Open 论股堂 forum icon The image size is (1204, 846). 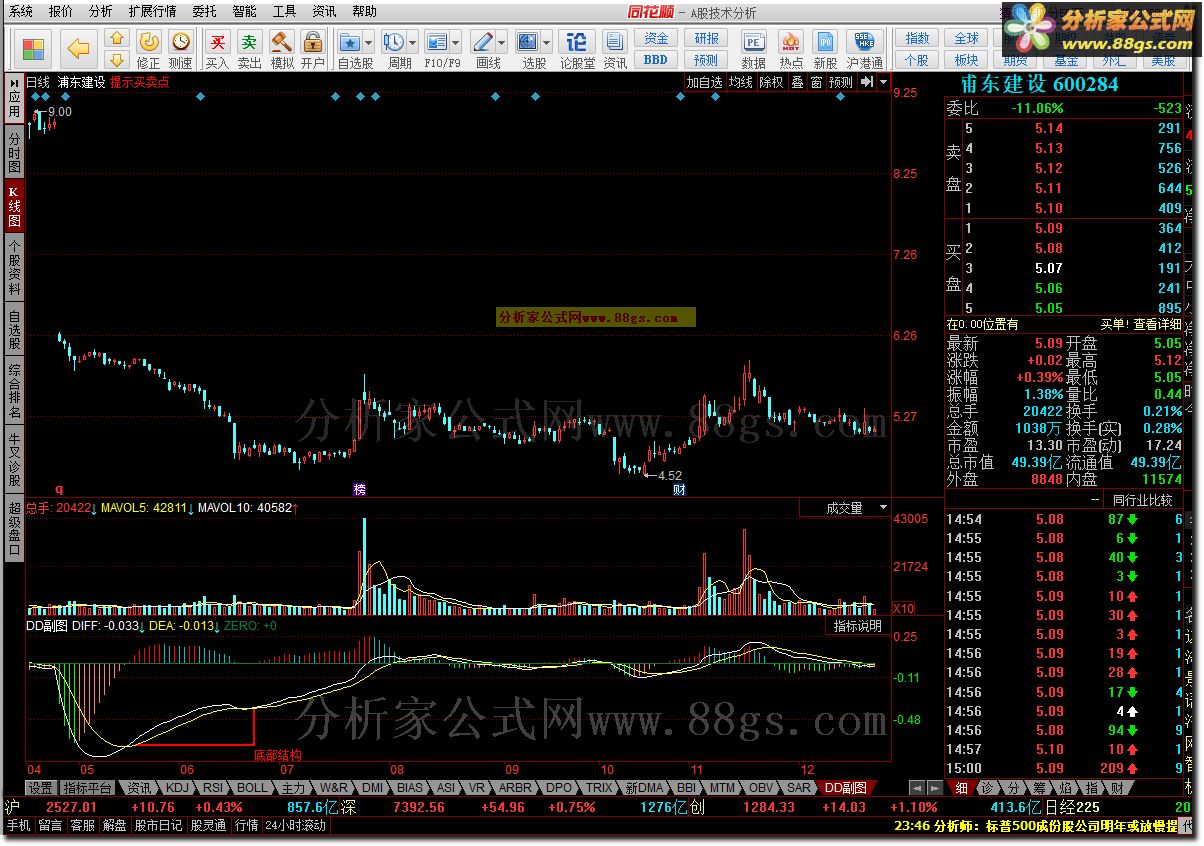pyautogui.click(x=576, y=48)
